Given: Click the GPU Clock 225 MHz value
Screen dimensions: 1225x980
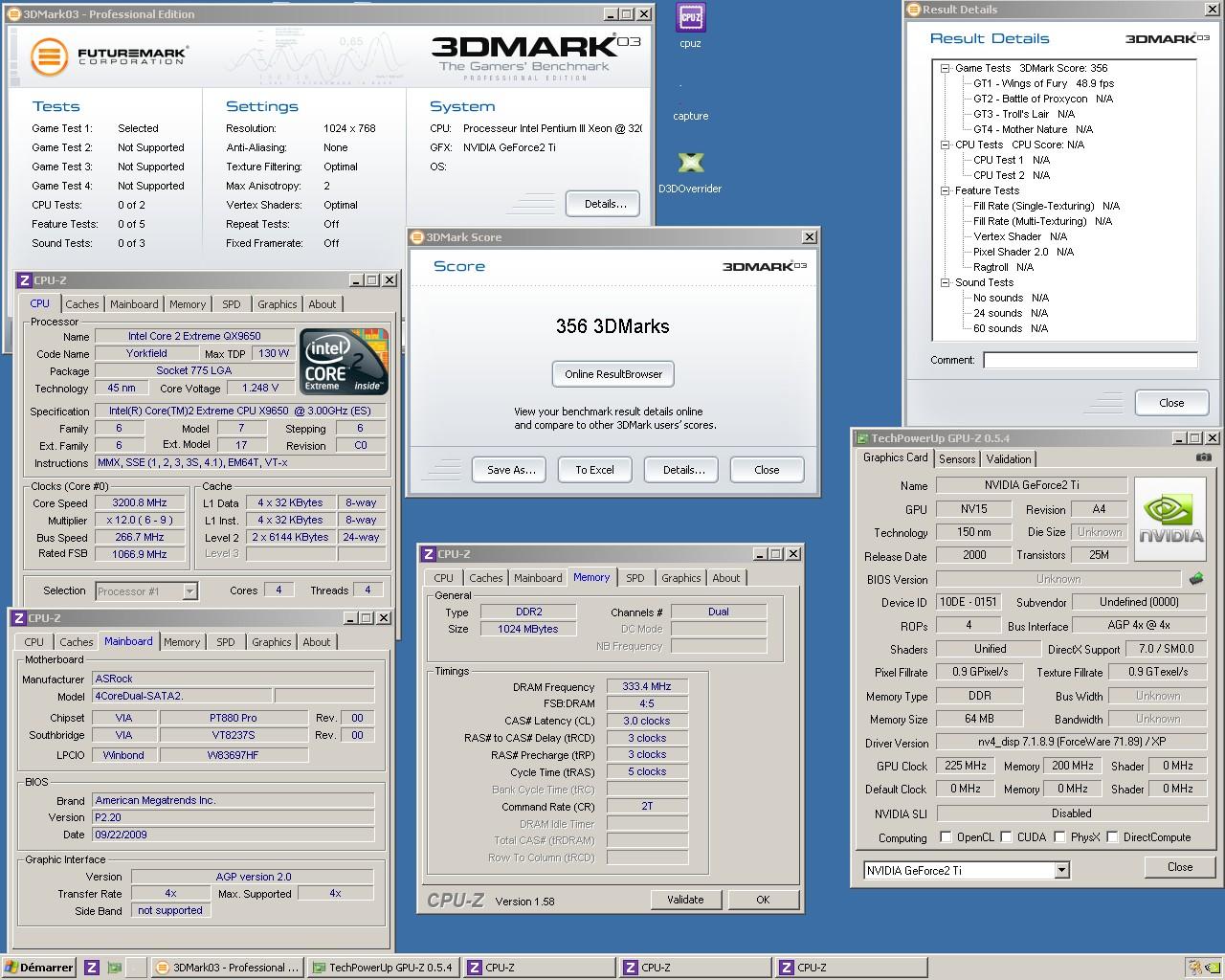Looking at the screenshot, I should 965,766.
